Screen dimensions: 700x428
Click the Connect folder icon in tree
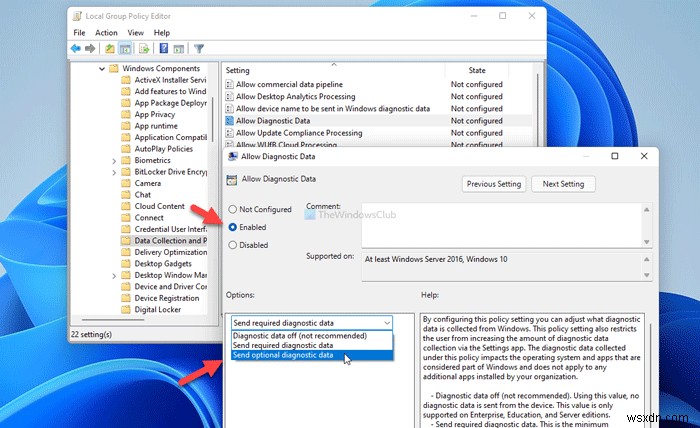(126, 218)
